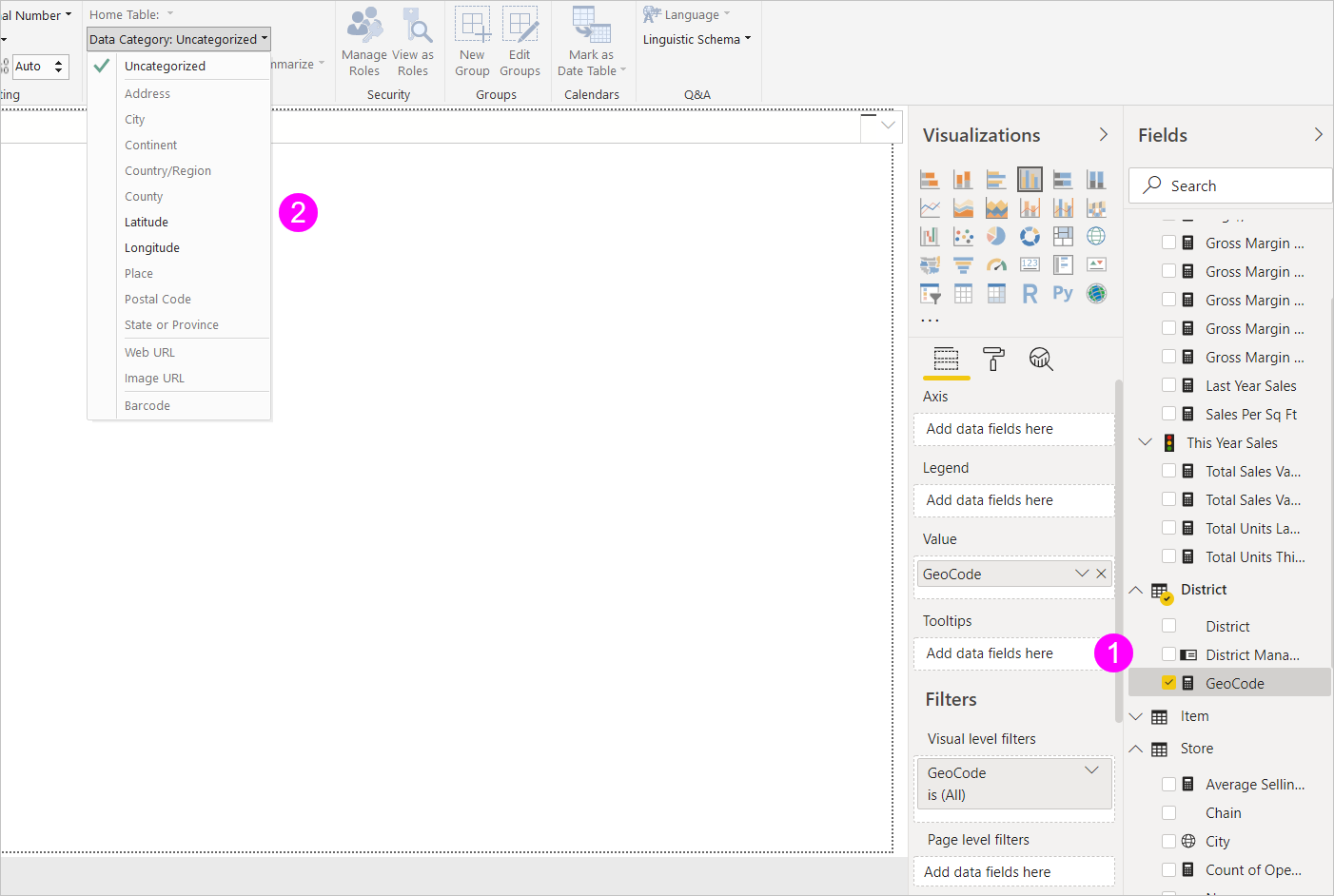Open the Analytics pane
This screenshot has height=896, width=1334.
pos(1040,360)
